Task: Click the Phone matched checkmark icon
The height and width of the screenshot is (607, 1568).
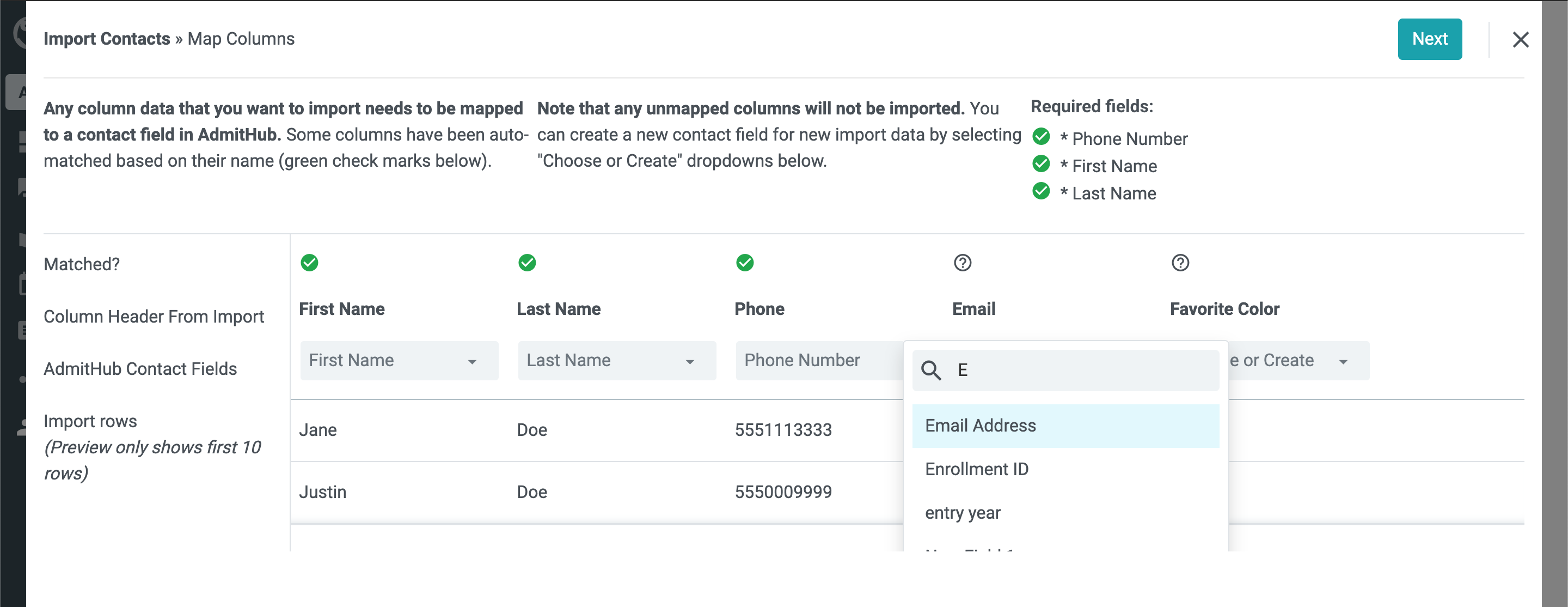Action: 744,263
